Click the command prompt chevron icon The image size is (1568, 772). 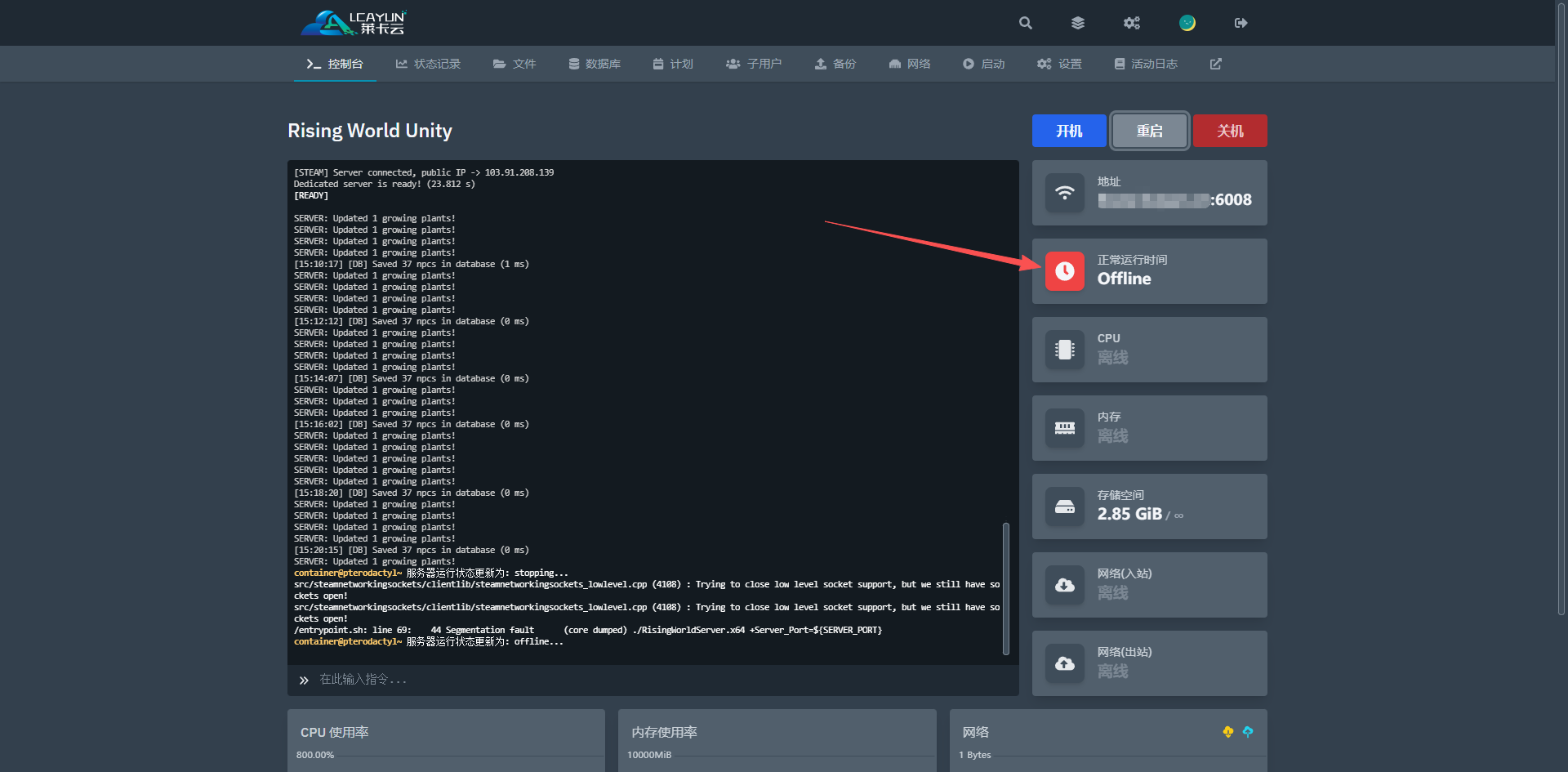(304, 680)
